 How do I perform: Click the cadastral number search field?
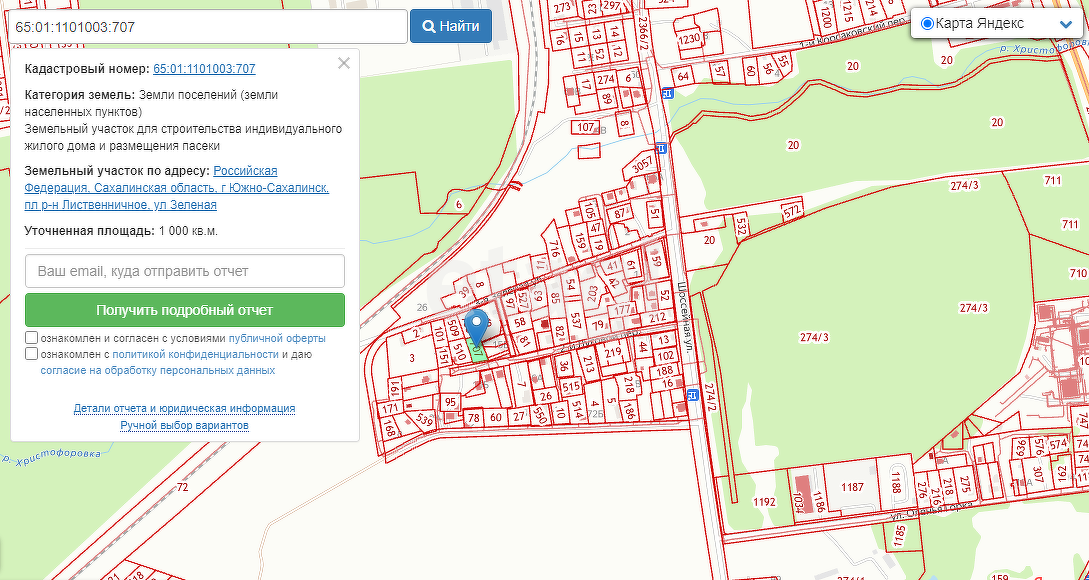pos(205,27)
